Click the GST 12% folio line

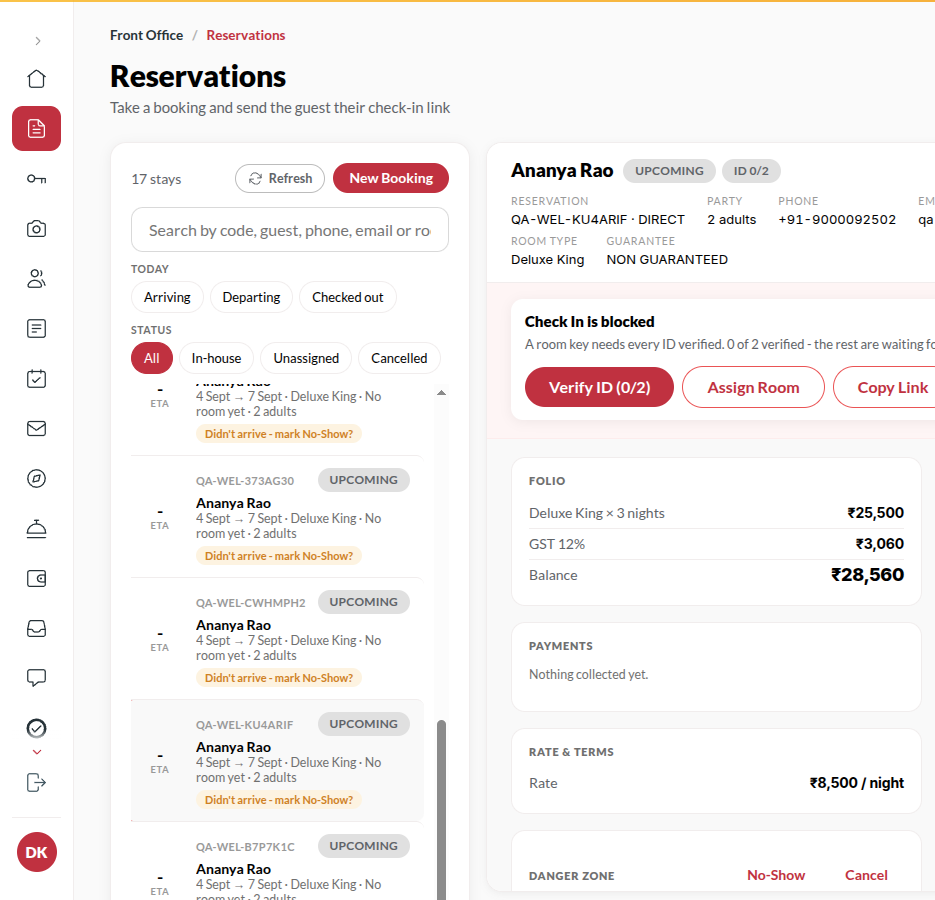click(x=716, y=544)
